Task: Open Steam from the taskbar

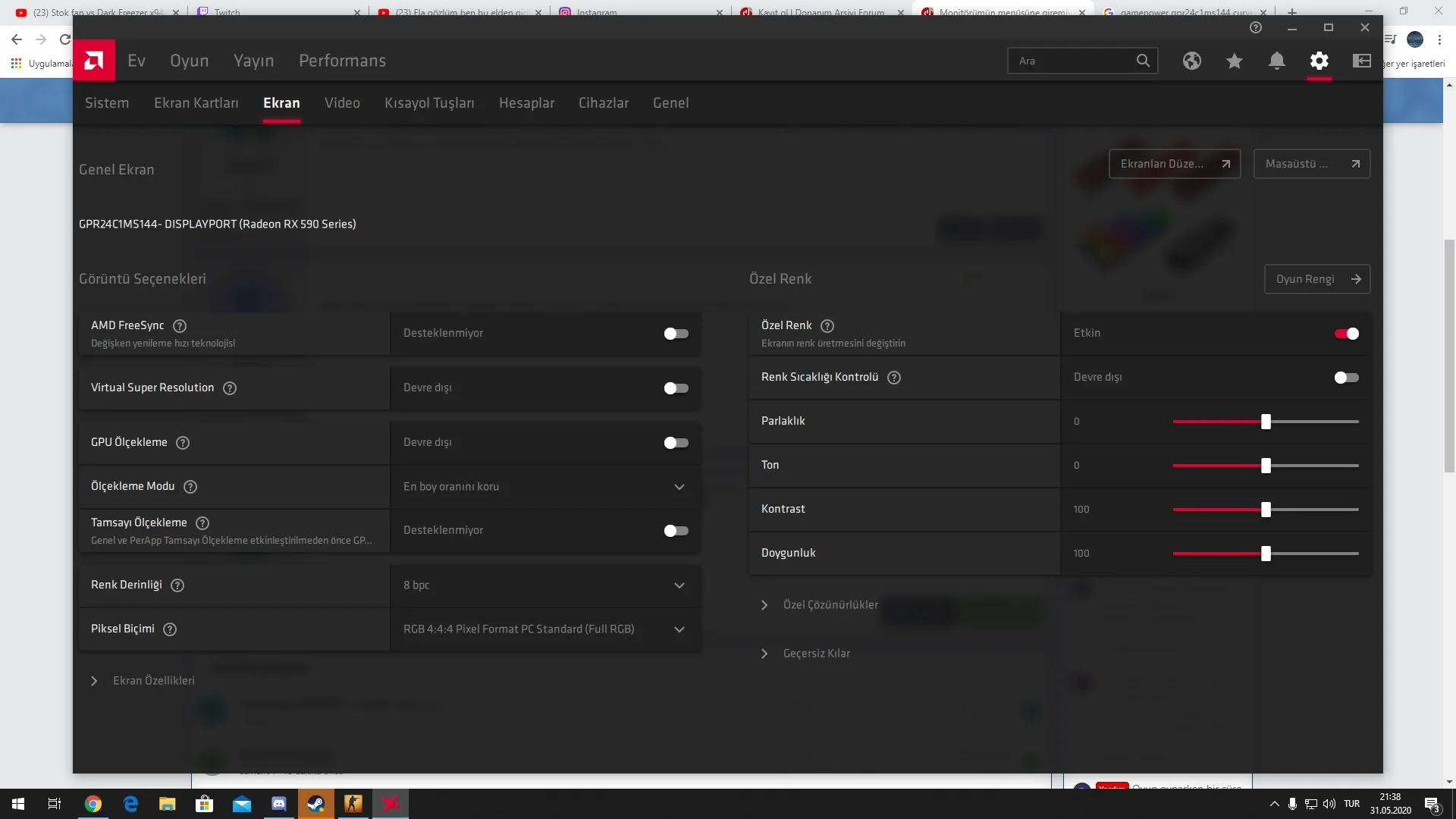Action: pyautogui.click(x=315, y=804)
